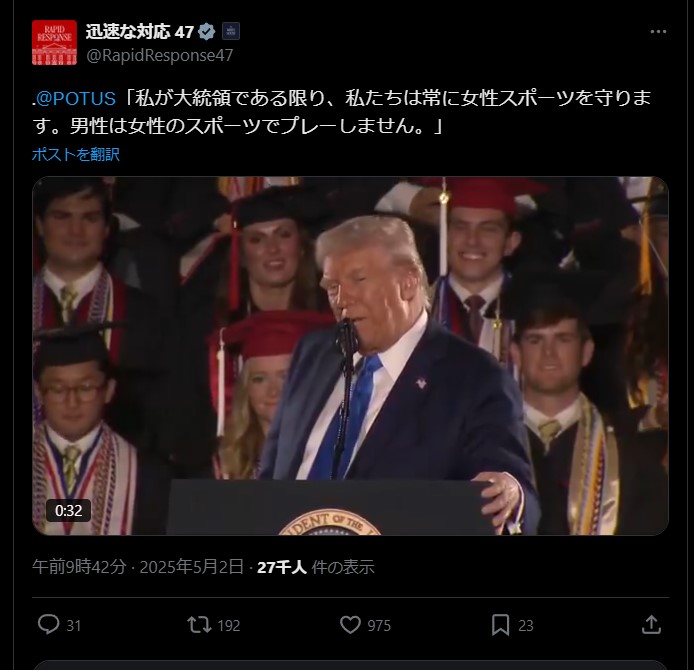Click ポストを翻訳 translate link
This screenshot has width=694, height=670.
coord(76,154)
